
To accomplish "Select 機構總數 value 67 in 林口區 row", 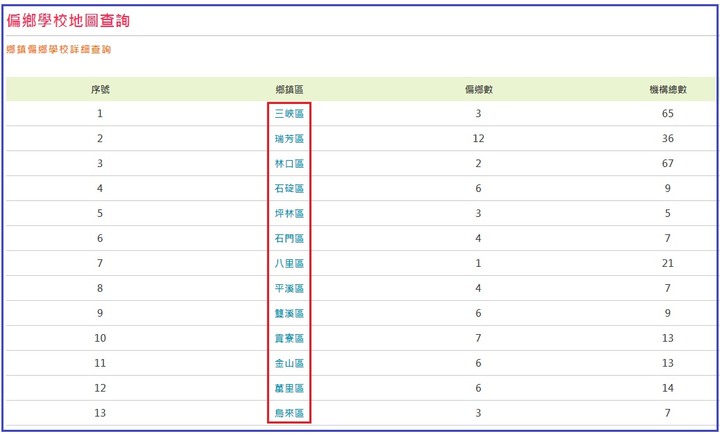I will coord(668,163).
